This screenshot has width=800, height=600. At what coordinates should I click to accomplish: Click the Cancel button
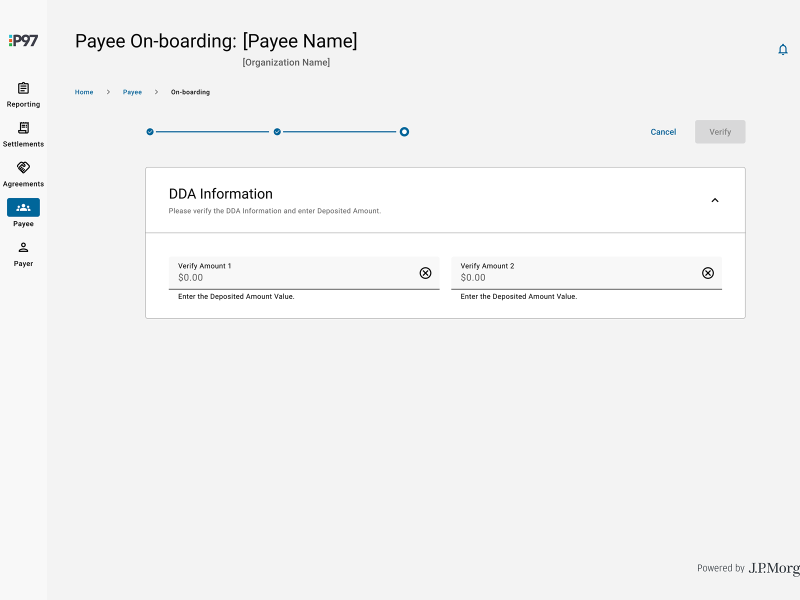[x=663, y=131]
